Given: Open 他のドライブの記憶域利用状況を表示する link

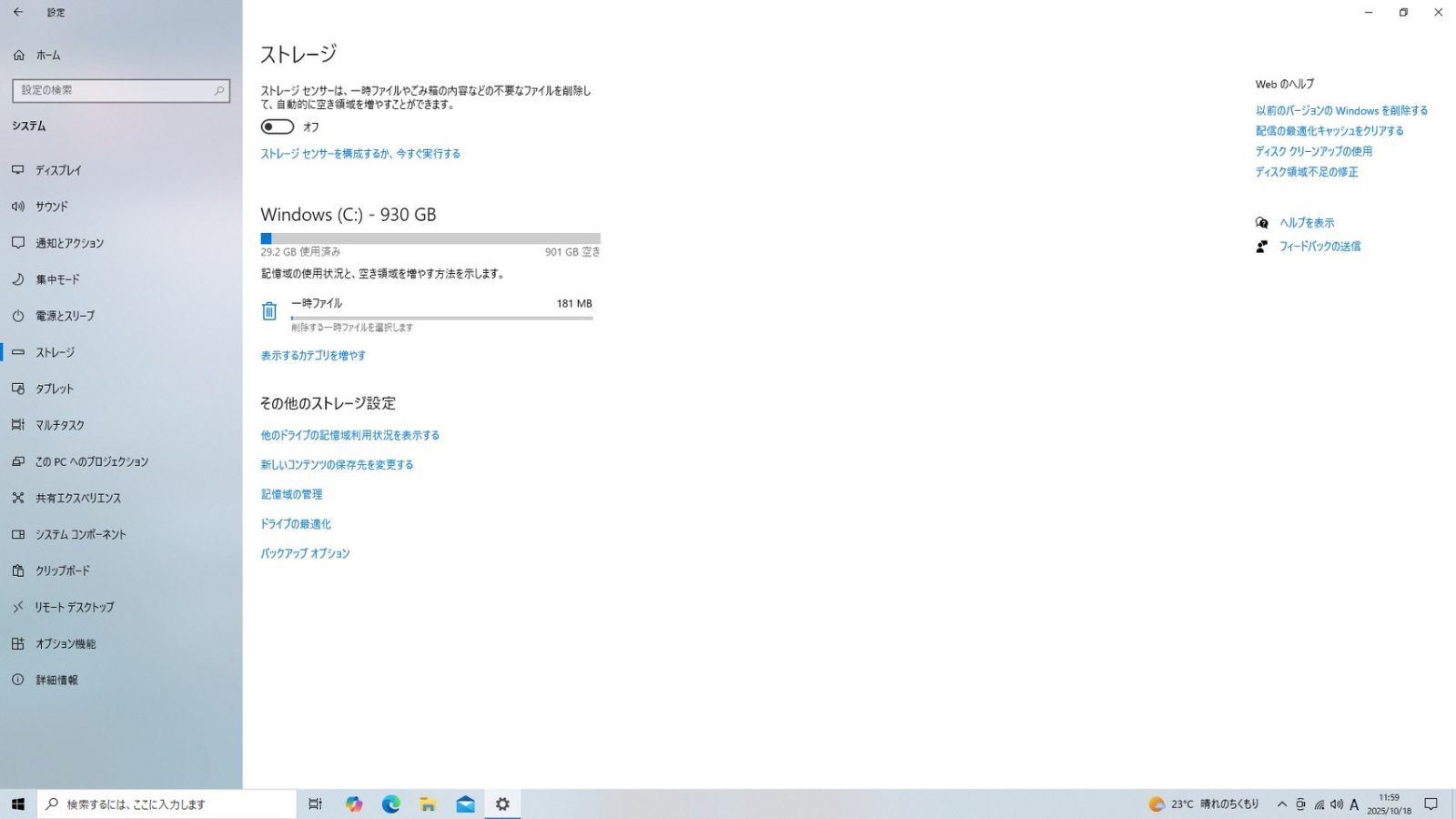Looking at the screenshot, I should 350,436.
